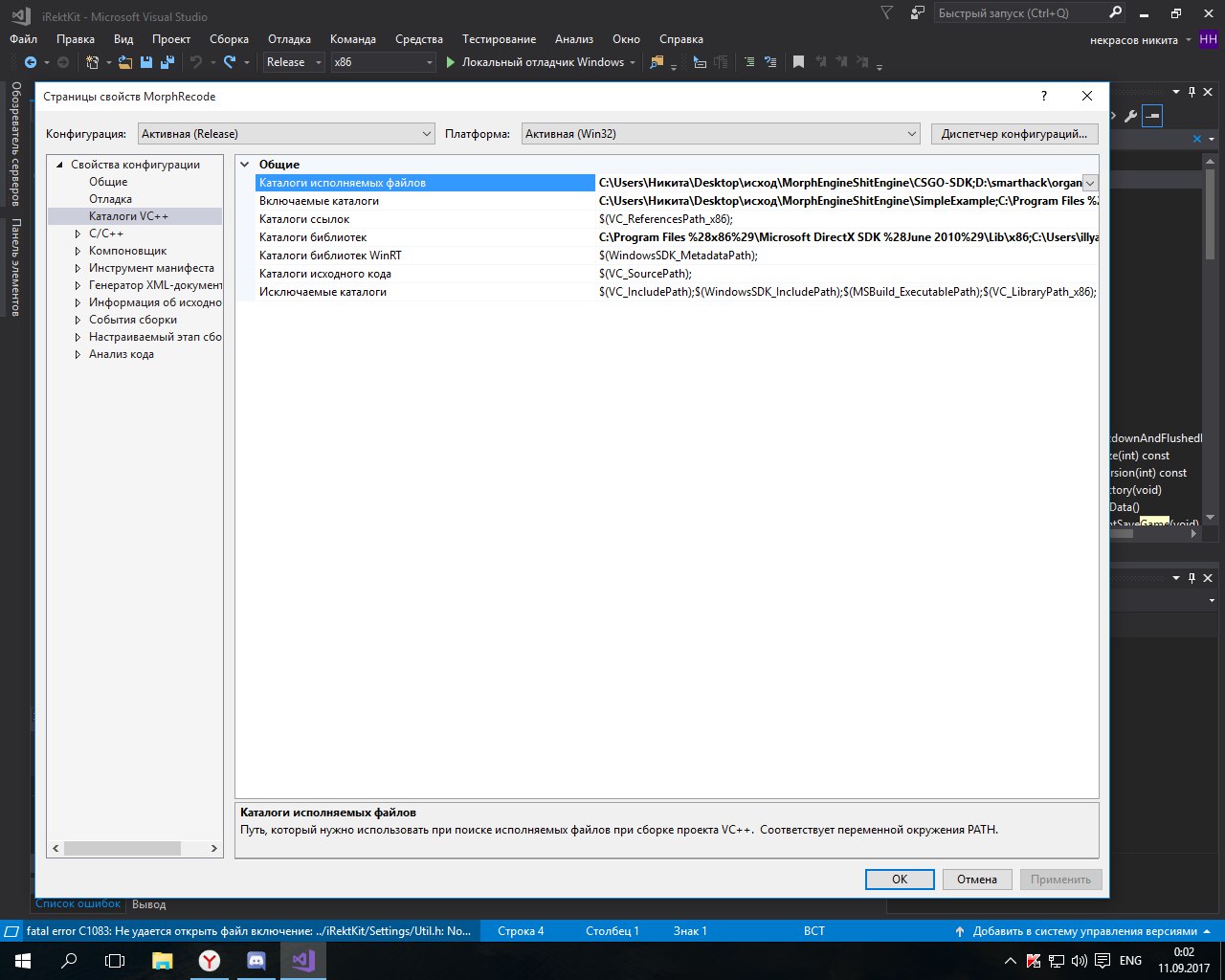Screen dimensions: 1225x980
Task: Click the question mark help button
Action: point(1043,96)
